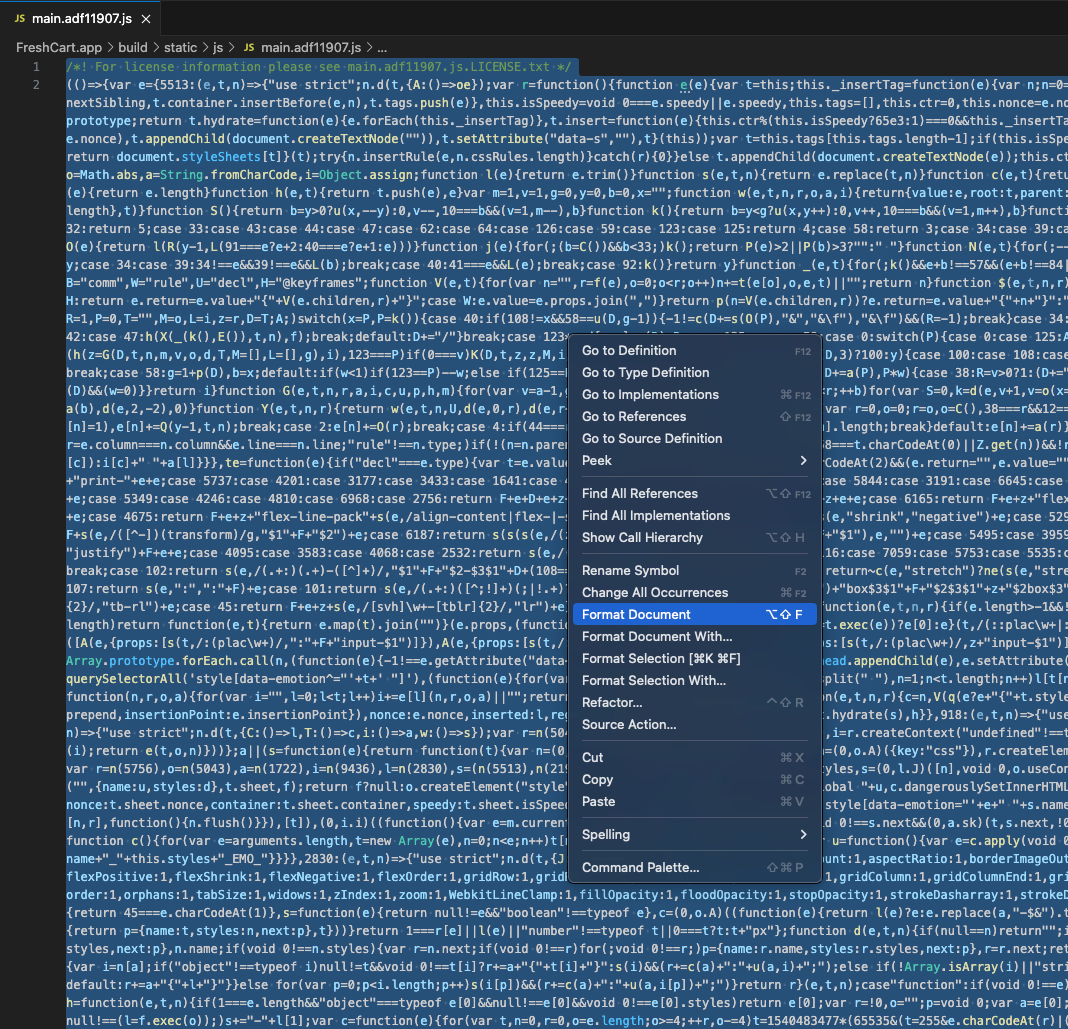This screenshot has width=1068, height=1029.
Task: Choose Go to Definition
Action: point(694,351)
